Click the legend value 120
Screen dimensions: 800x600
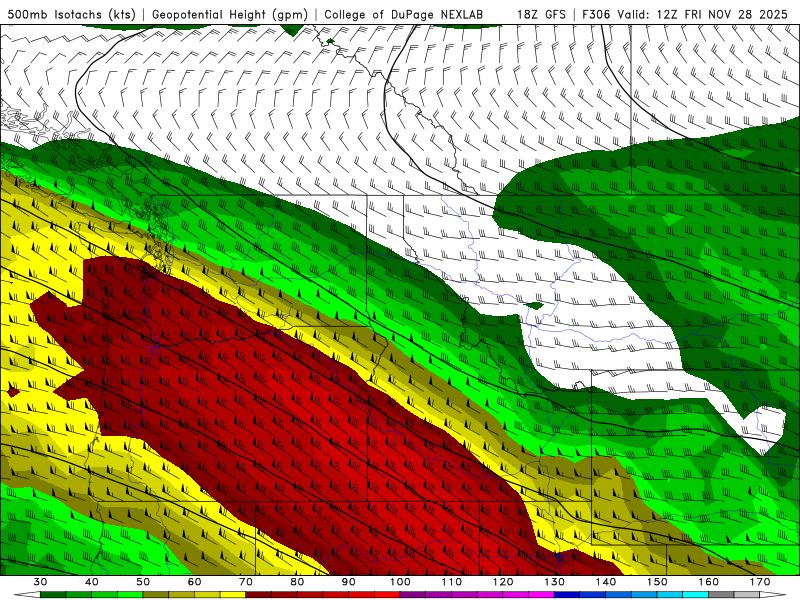point(503,582)
